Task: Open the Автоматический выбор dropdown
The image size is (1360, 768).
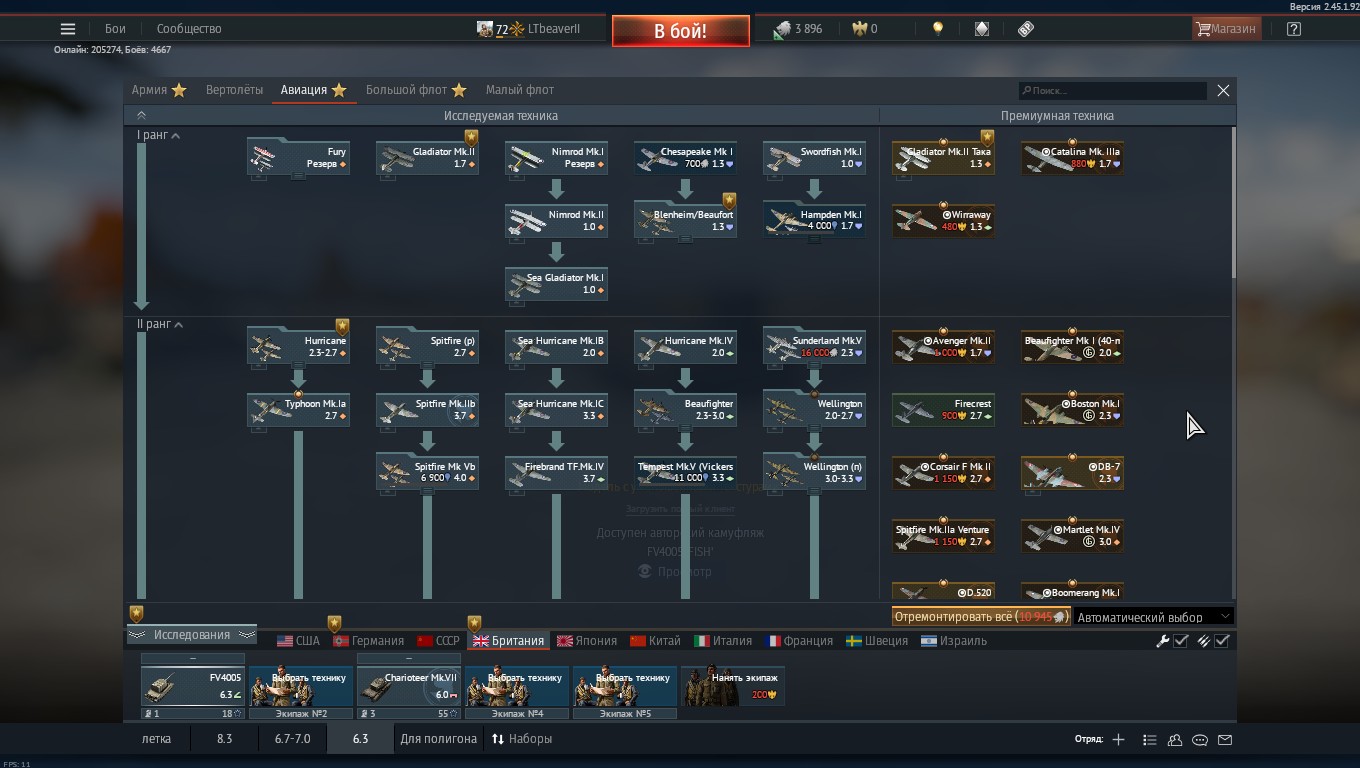Action: tap(1153, 617)
